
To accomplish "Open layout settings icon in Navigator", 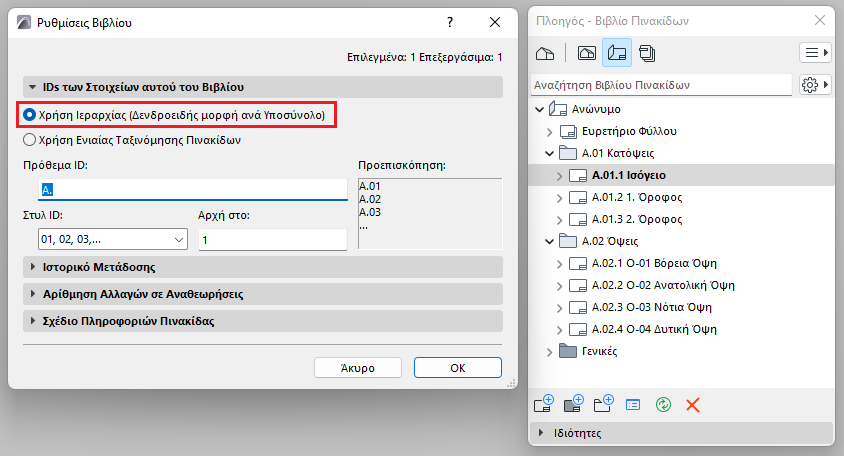I will [633, 404].
